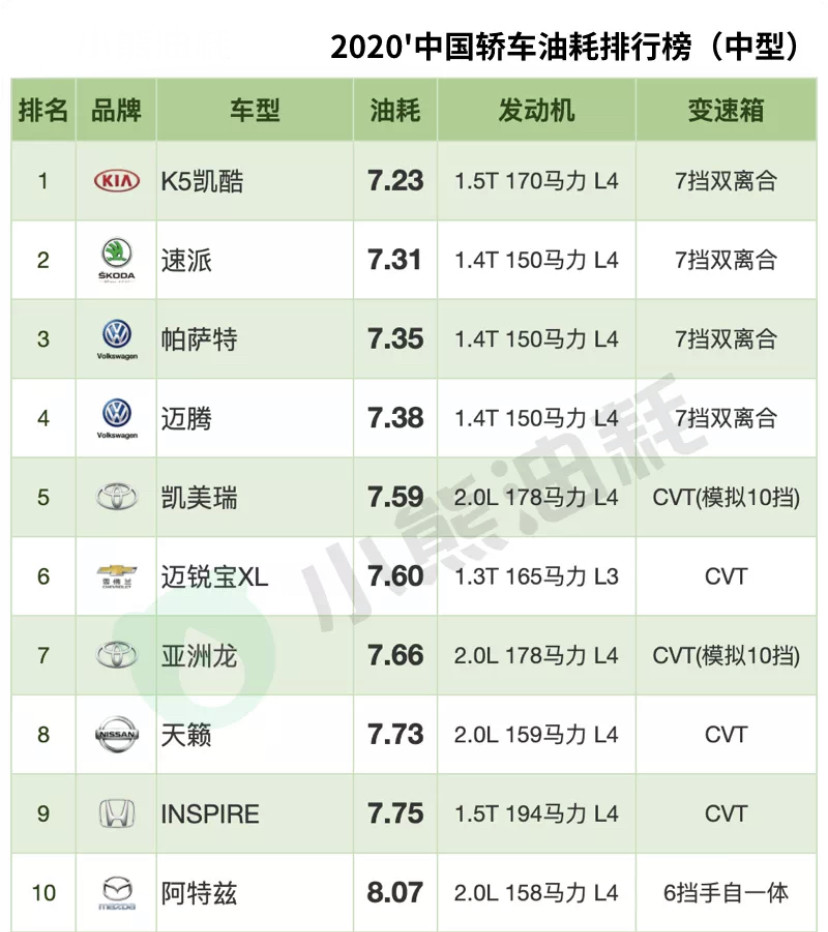Select the model name 凯美瑞
The image size is (828, 932).
click(x=199, y=498)
